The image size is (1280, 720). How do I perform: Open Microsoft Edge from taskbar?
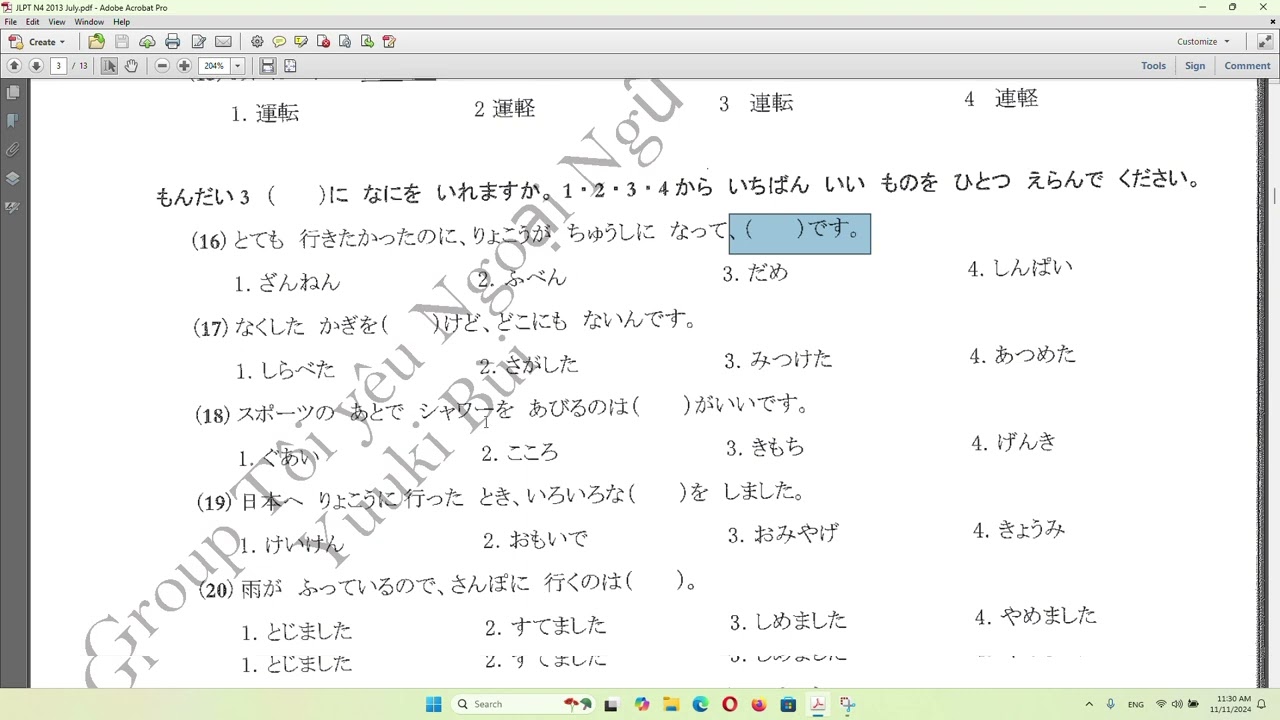(x=700, y=704)
